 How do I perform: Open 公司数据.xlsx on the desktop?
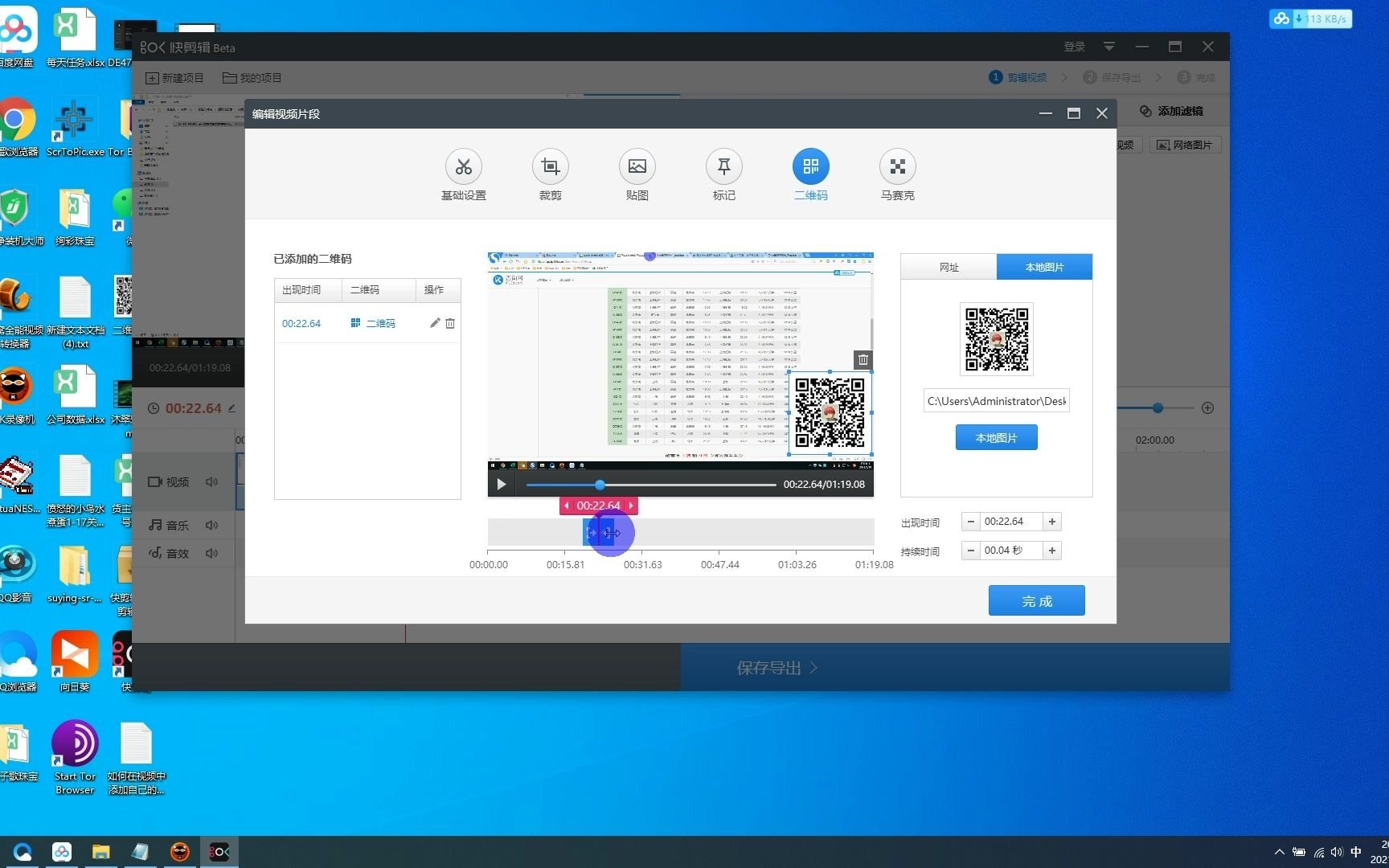pyautogui.click(x=75, y=395)
